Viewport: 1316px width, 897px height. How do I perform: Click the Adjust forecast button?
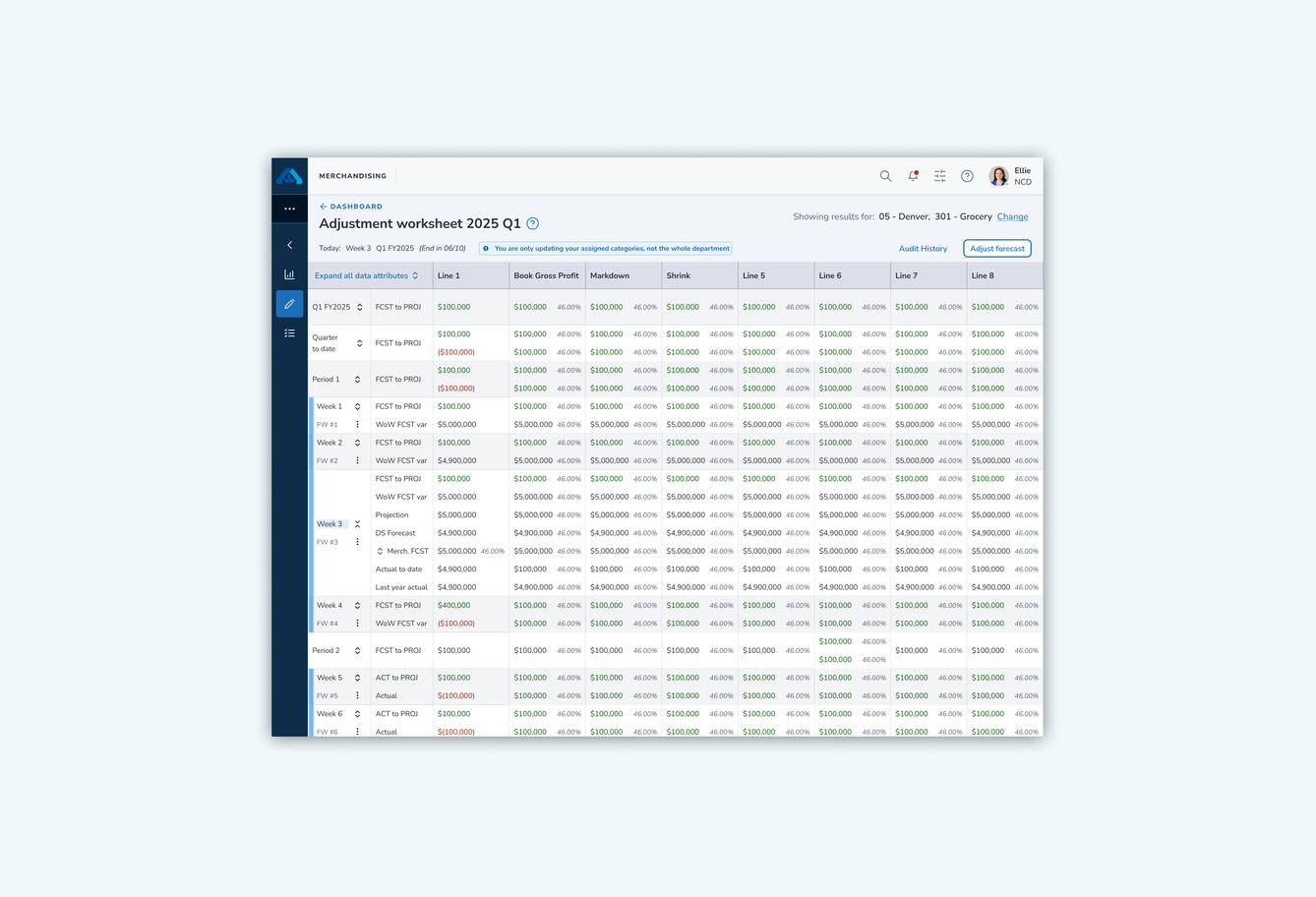point(997,249)
